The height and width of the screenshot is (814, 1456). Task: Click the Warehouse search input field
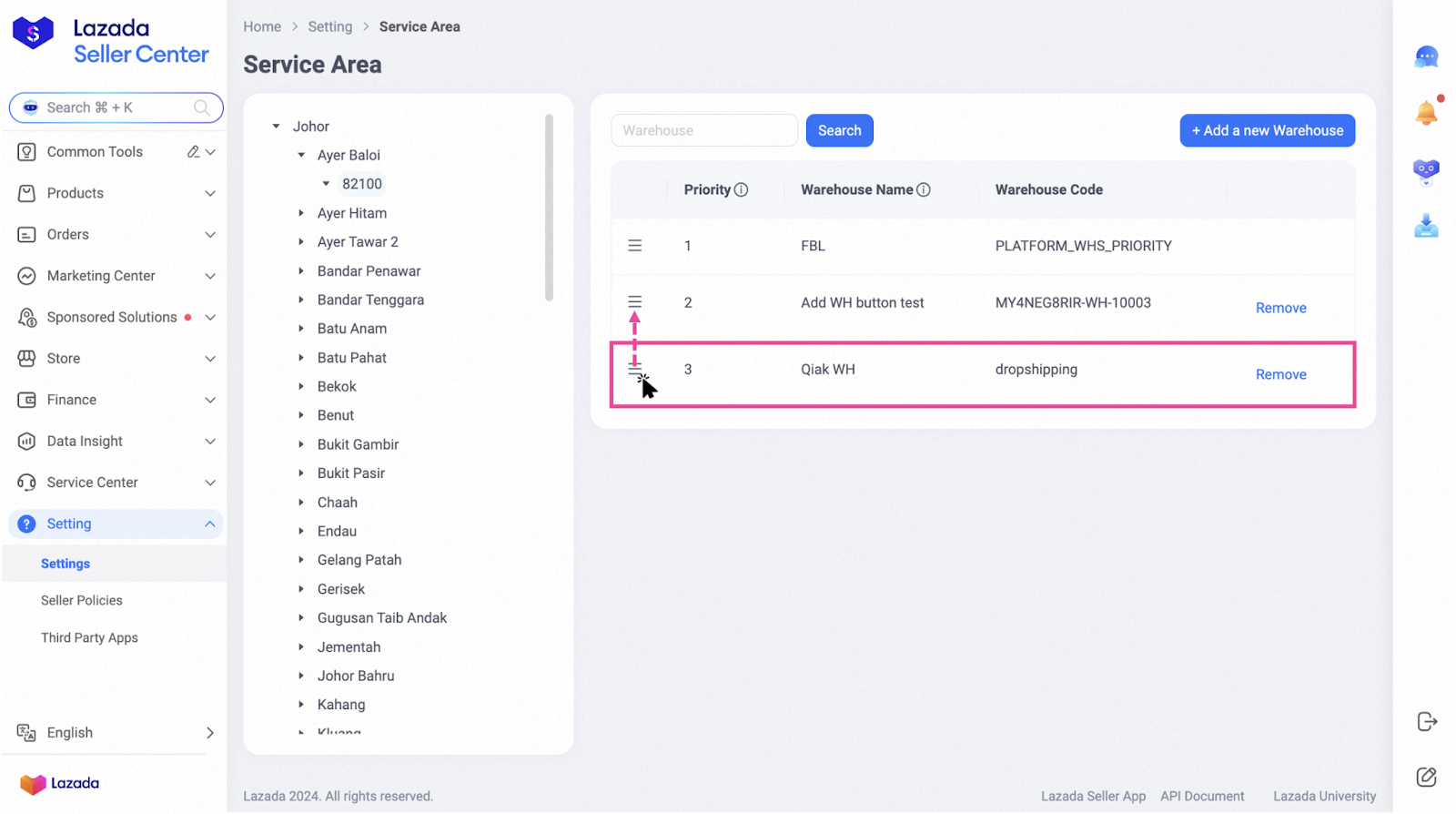coord(703,130)
